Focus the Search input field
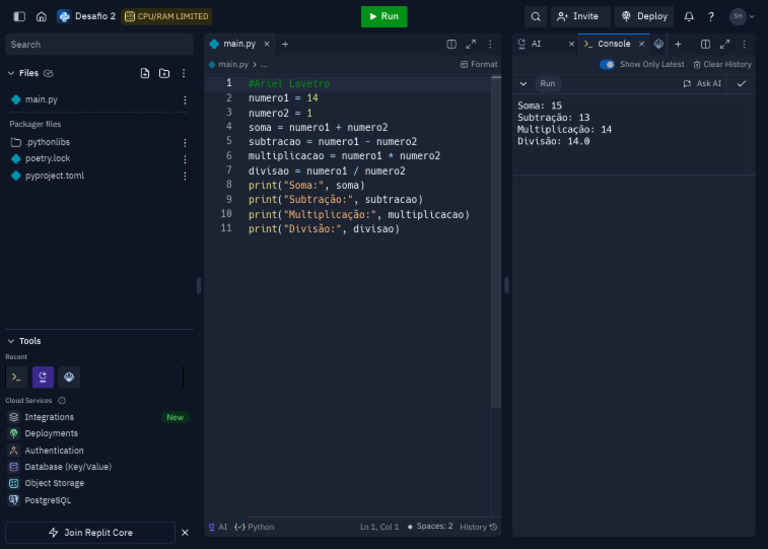This screenshot has height=549, width=768. (x=99, y=45)
